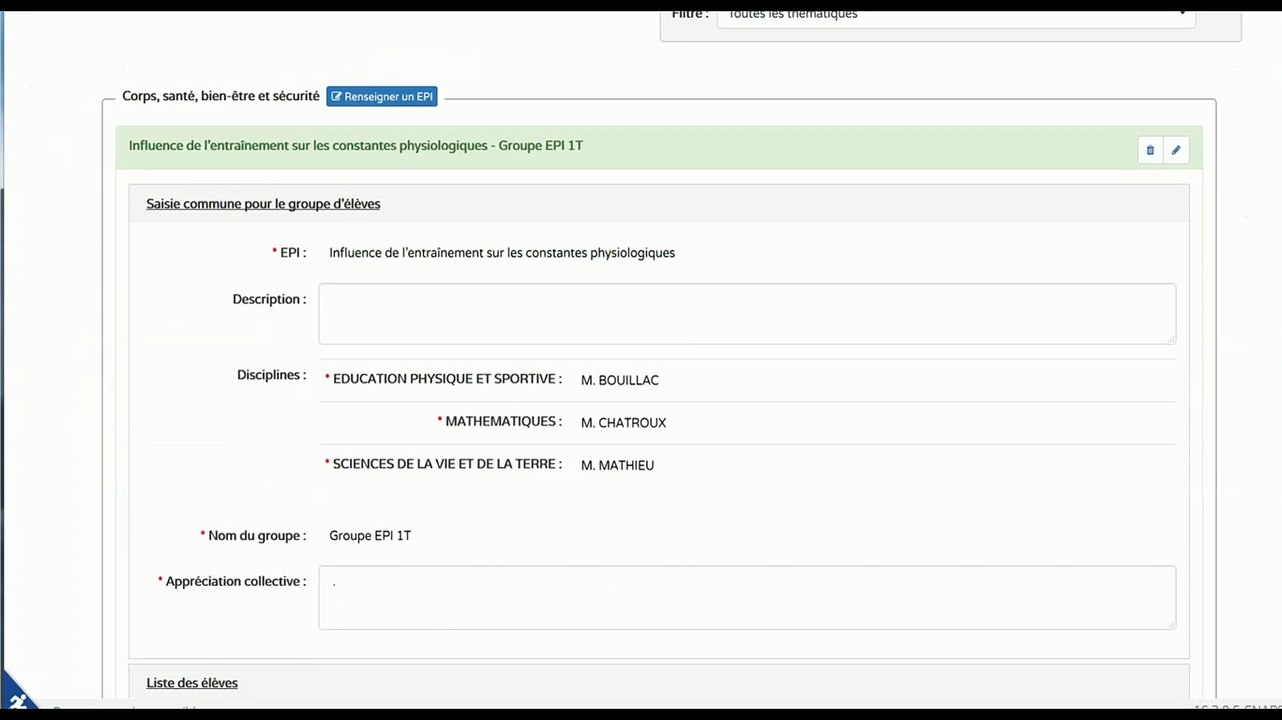
Task: Expand the 'Liste des élèves' section
Action: (x=192, y=683)
